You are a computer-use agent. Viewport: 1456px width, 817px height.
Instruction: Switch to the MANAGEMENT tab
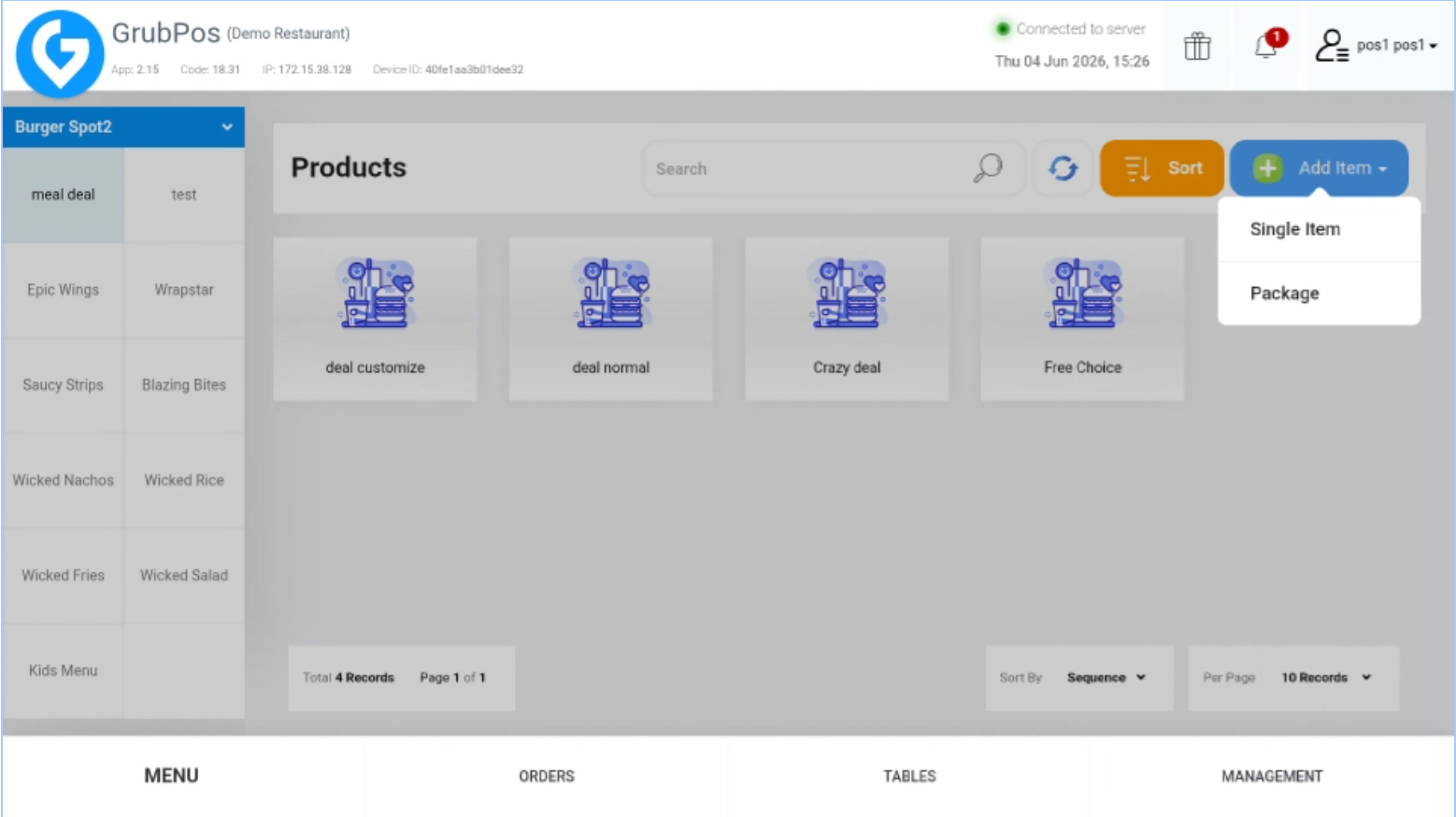click(x=1272, y=776)
